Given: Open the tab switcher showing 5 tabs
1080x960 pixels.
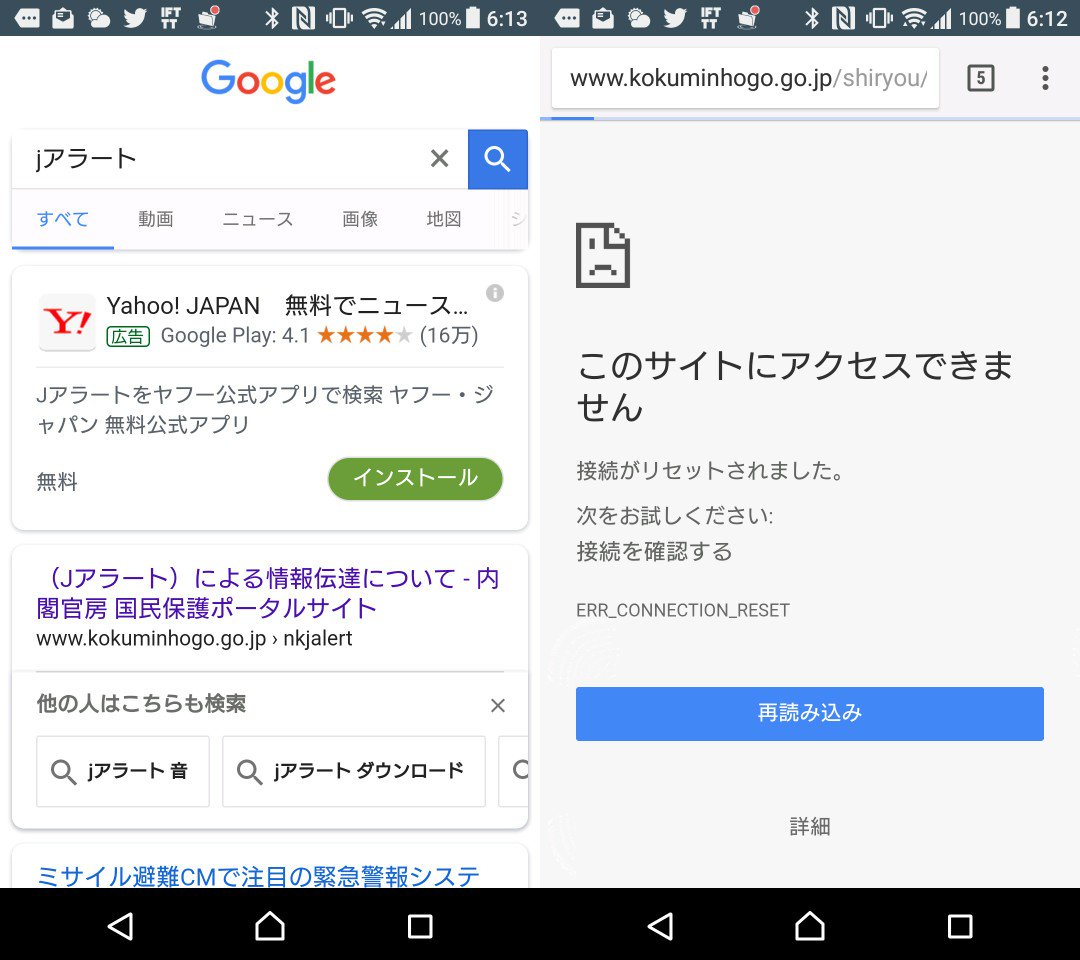Looking at the screenshot, I should [x=981, y=78].
